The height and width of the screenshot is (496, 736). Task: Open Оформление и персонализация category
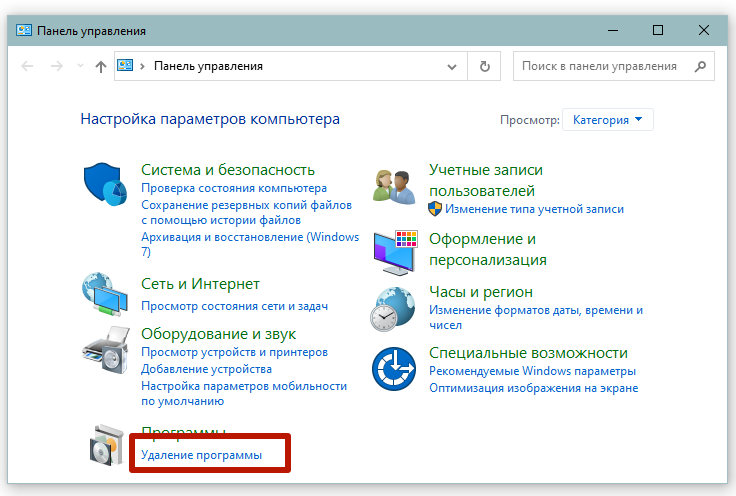[x=488, y=249]
